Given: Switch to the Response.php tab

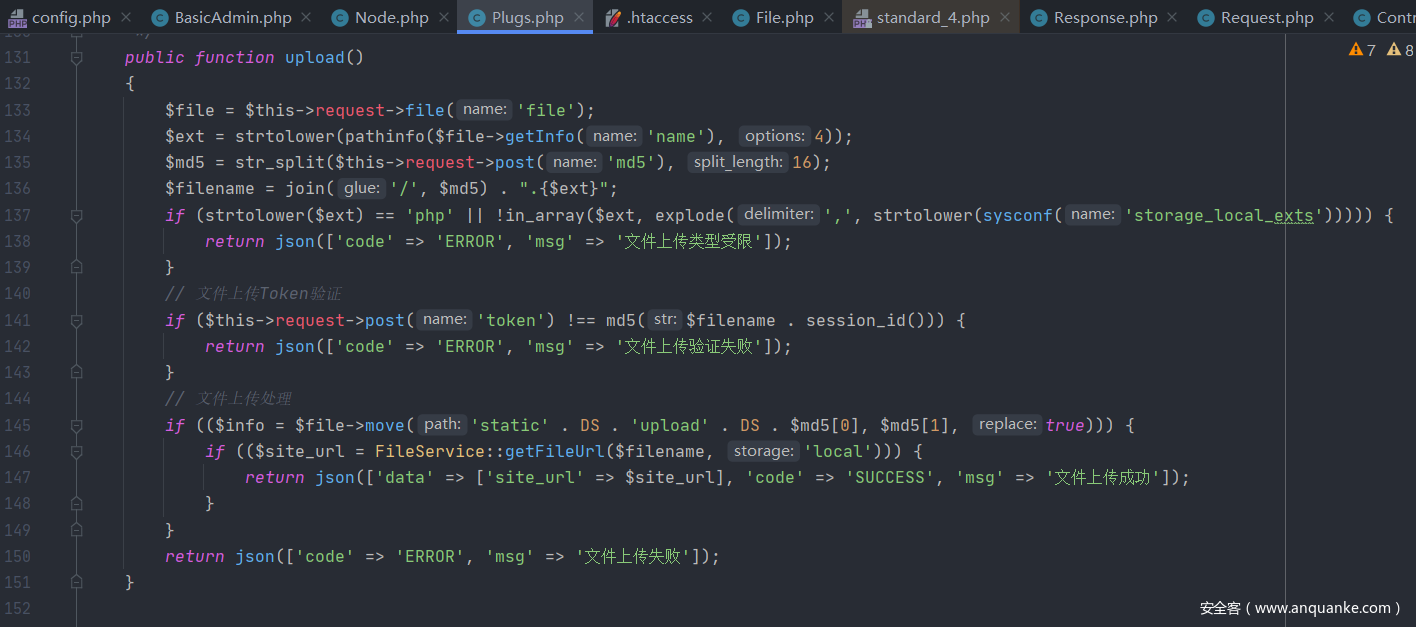Looking at the screenshot, I should (x=1105, y=18).
